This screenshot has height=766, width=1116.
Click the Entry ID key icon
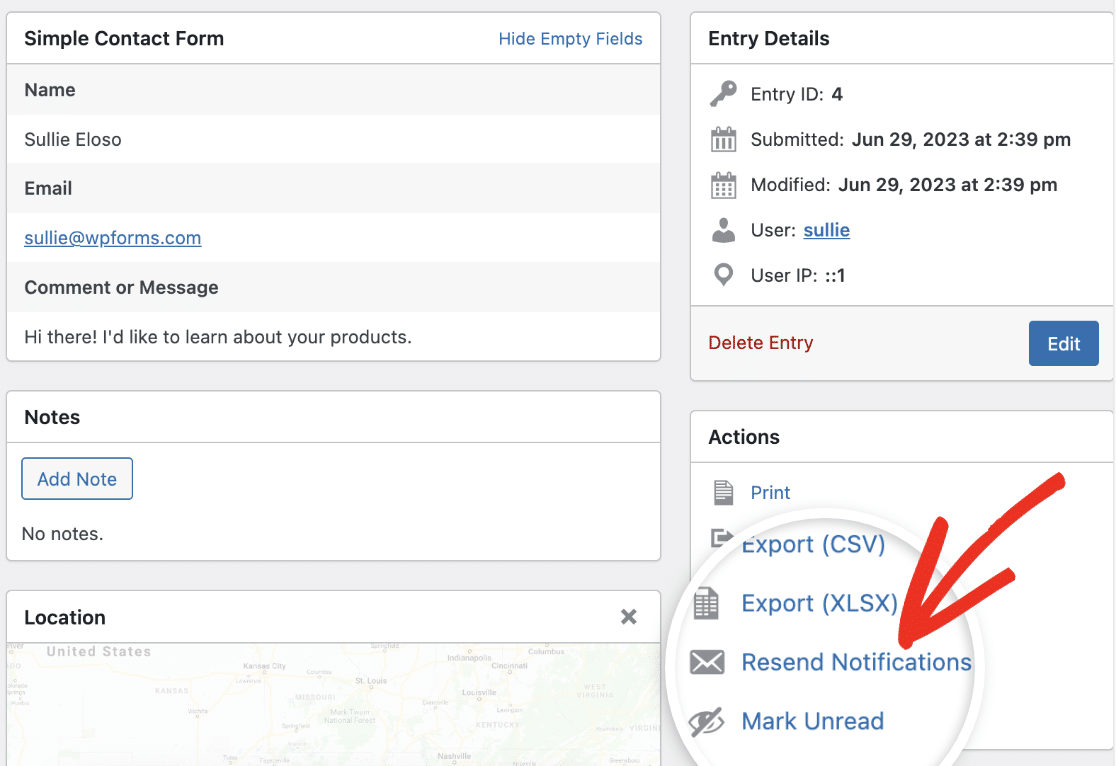click(x=723, y=94)
